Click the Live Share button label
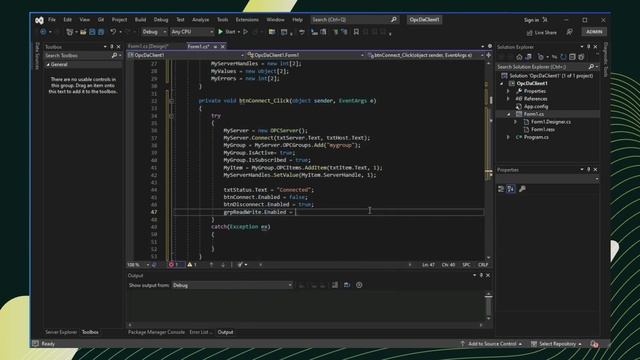Screen dimensions: 640x360 545,32
